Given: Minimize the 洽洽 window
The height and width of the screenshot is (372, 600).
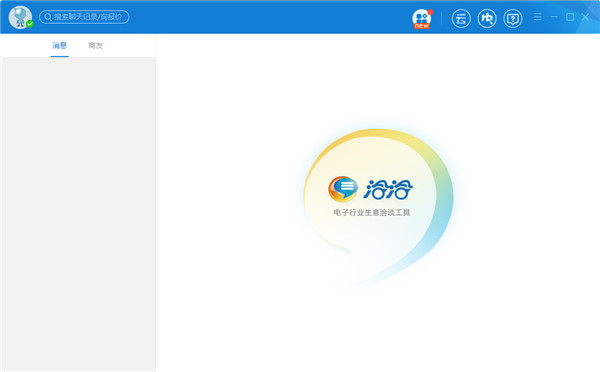Looking at the screenshot, I should [554, 17].
